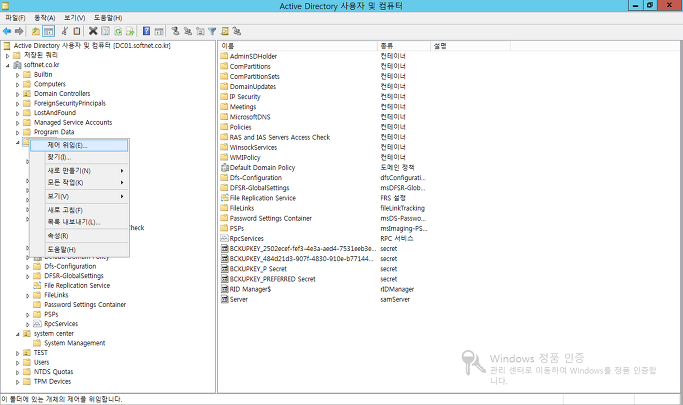Screen dimensions: 683x405
Task: Select BCKUPKEY_P Secret in the list
Action: click(x=258, y=269)
